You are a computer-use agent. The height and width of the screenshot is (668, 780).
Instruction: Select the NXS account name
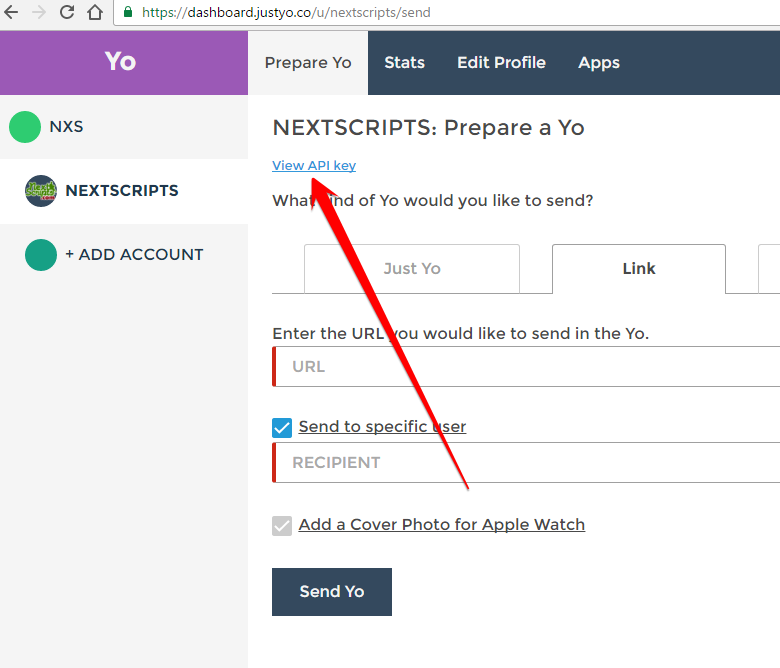tap(66, 127)
